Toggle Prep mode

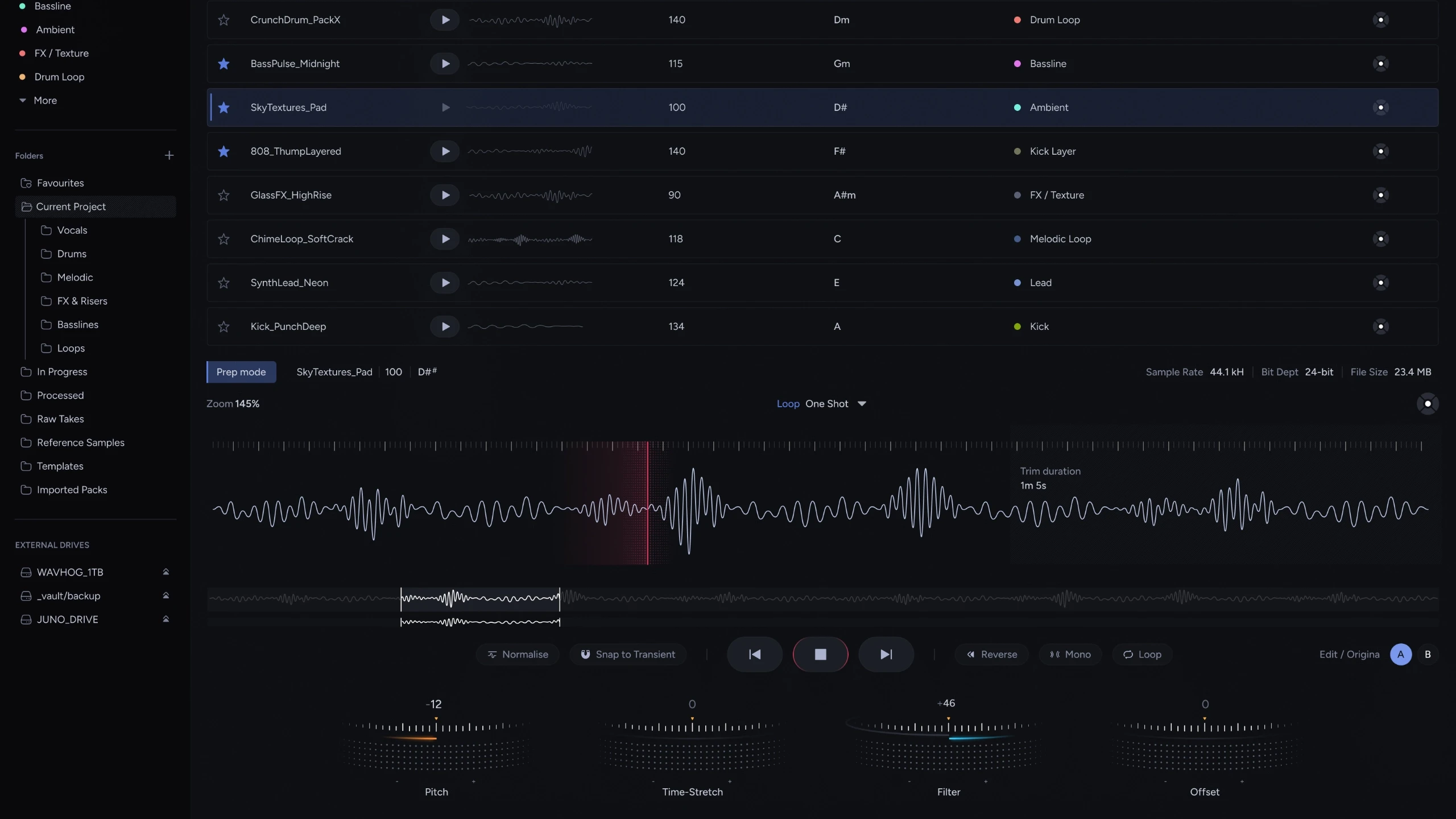point(241,372)
